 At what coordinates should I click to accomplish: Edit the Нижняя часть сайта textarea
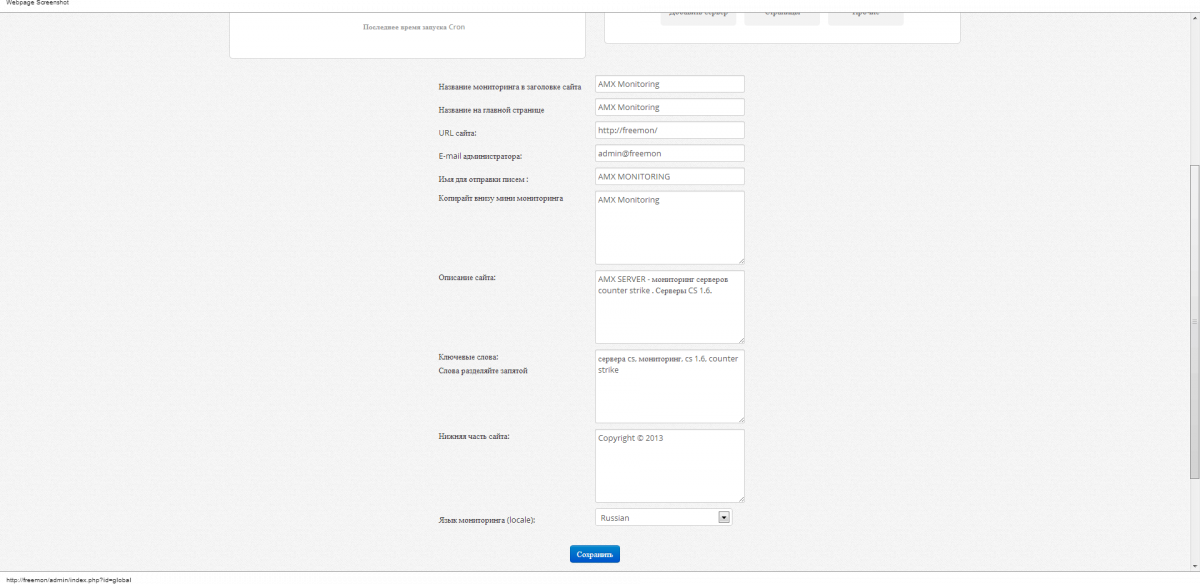(669, 466)
